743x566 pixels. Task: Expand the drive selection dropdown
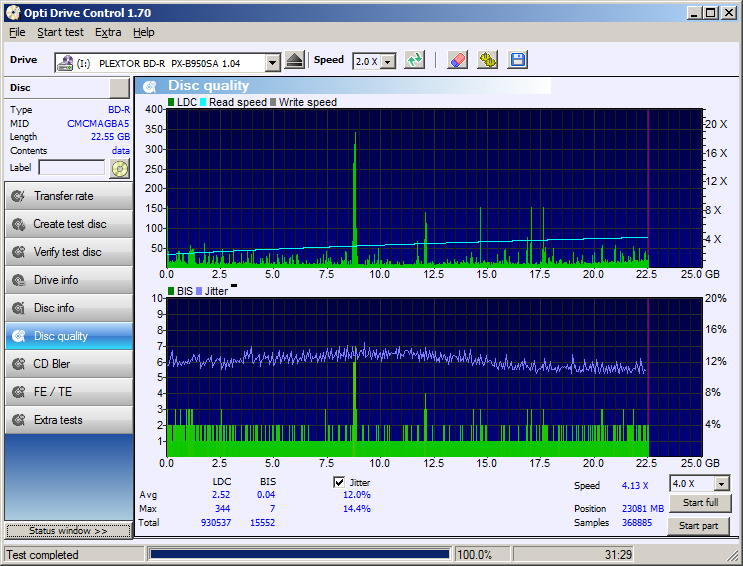click(272, 63)
